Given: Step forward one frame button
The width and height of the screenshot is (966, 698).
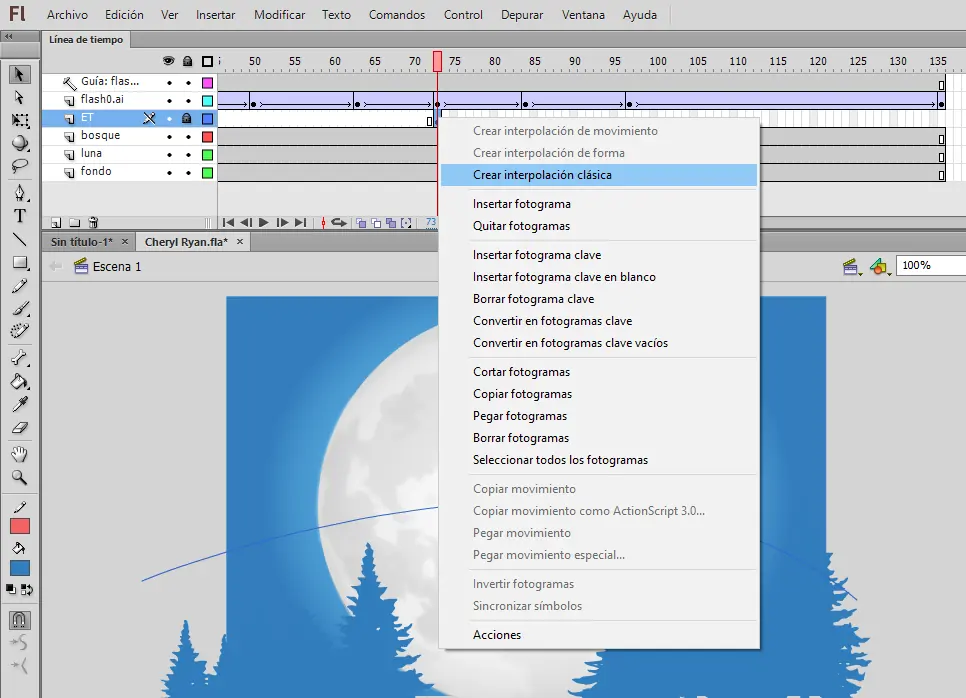Looking at the screenshot, I should (282, 222).
